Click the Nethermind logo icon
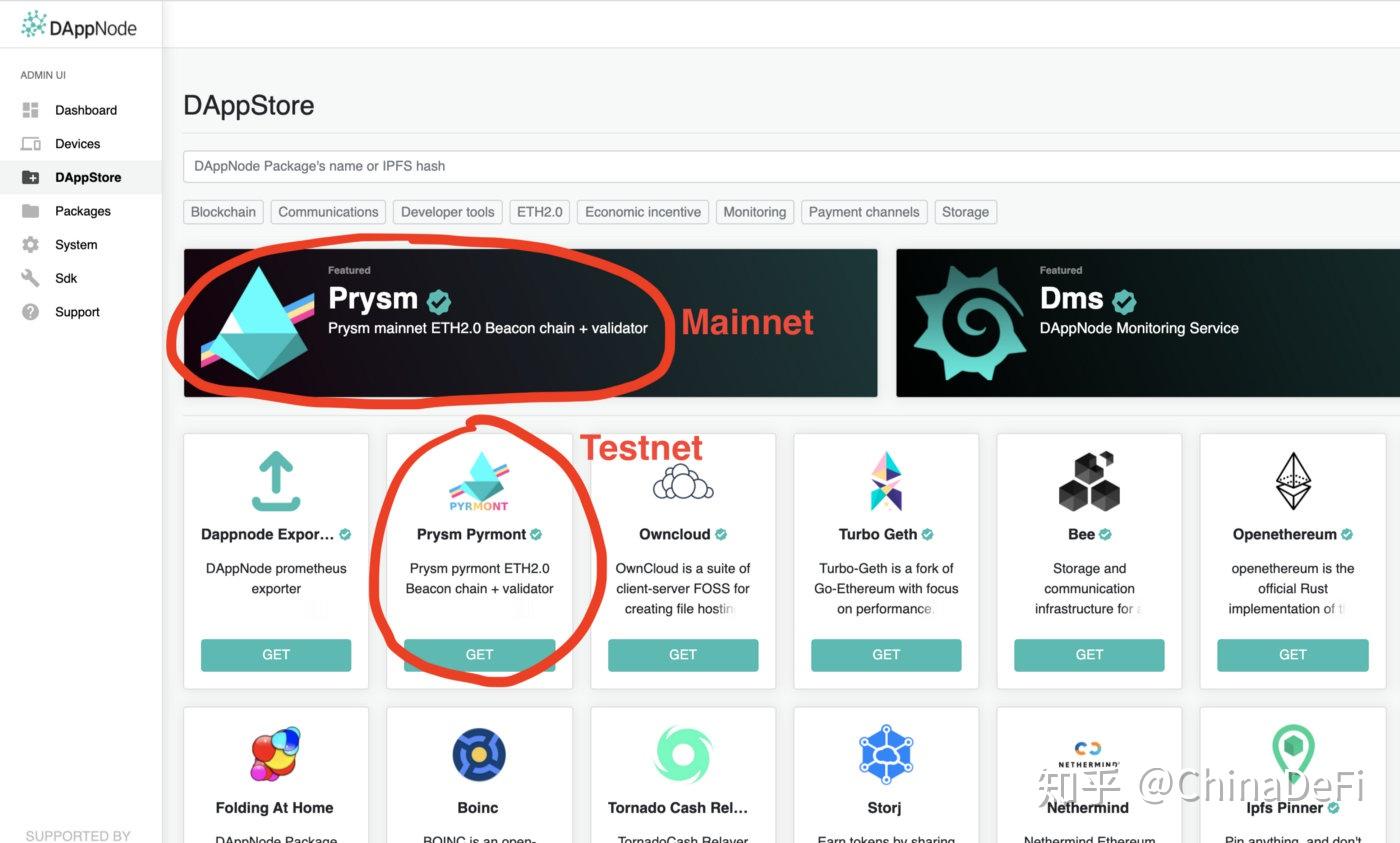Viewport: 1400px width, 843px height. (1088, 755)
